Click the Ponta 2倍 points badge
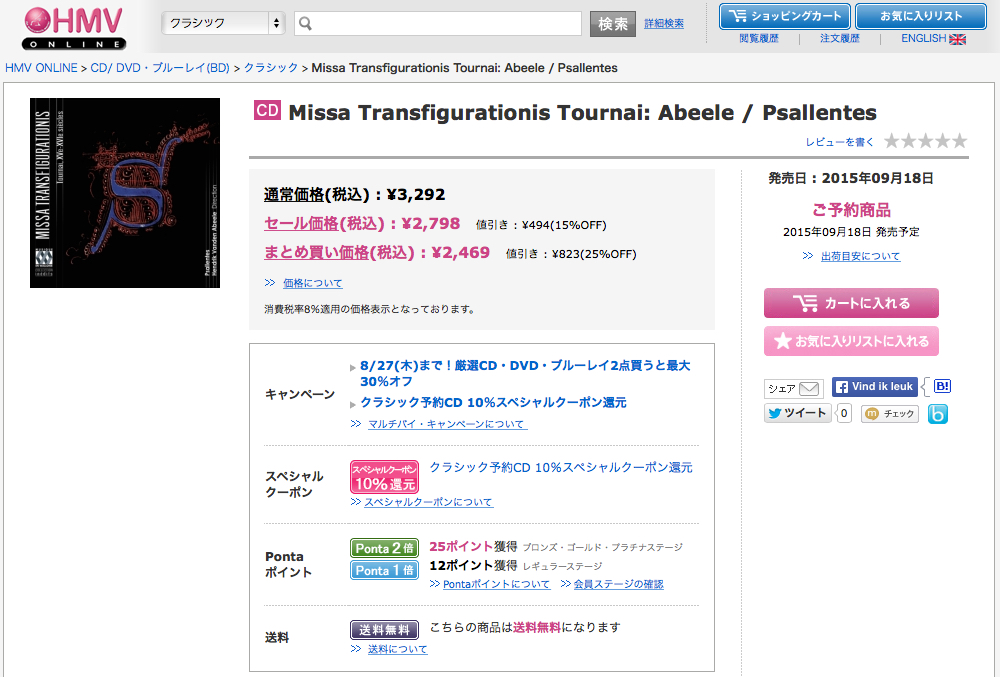1000x677 pixels. 384,548
